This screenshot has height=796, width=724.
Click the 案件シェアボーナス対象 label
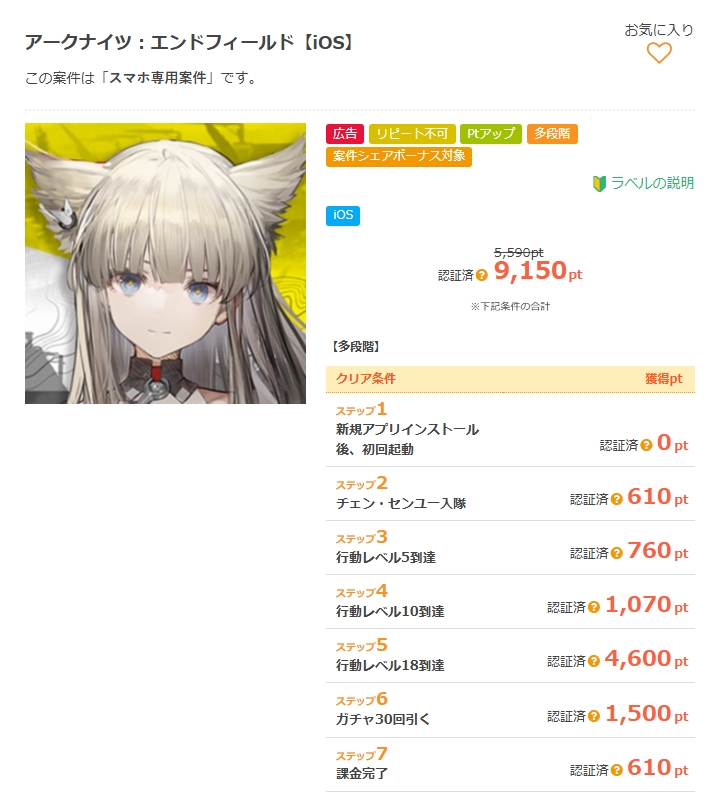[399, 156]
